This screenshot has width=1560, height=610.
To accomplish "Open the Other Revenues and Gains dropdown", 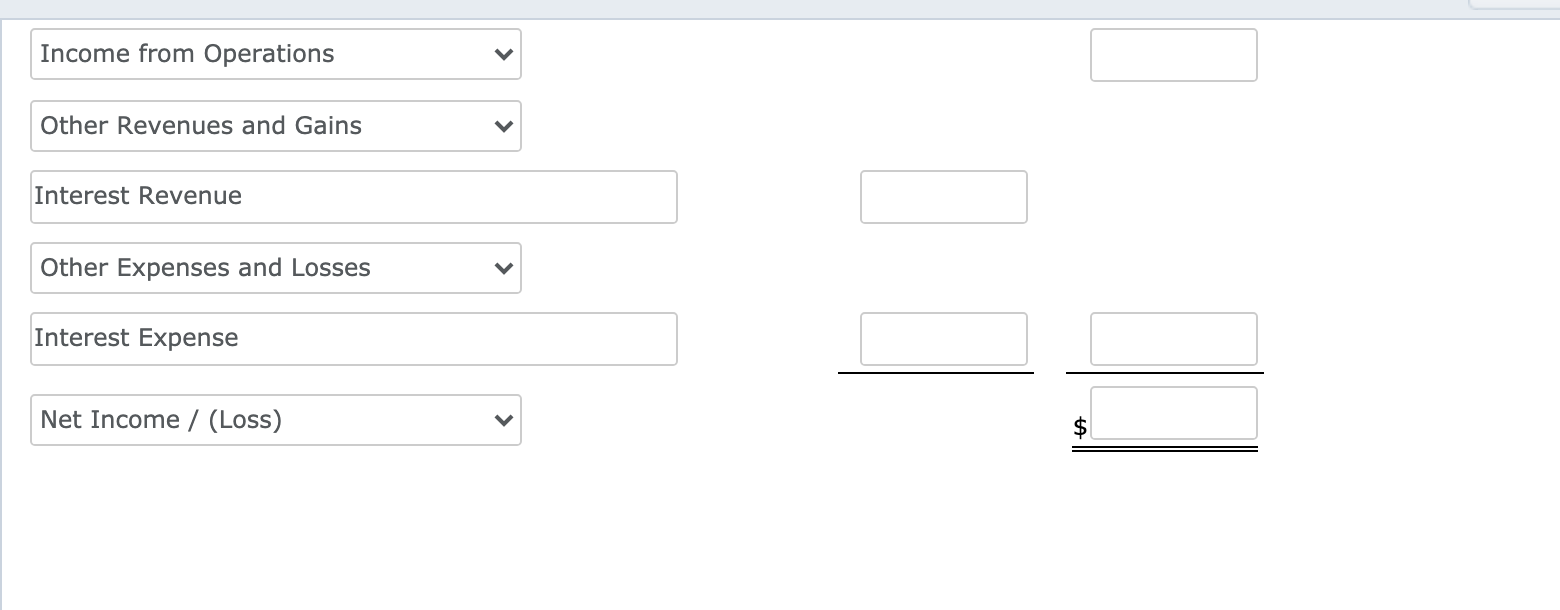I will click(275, 126).
